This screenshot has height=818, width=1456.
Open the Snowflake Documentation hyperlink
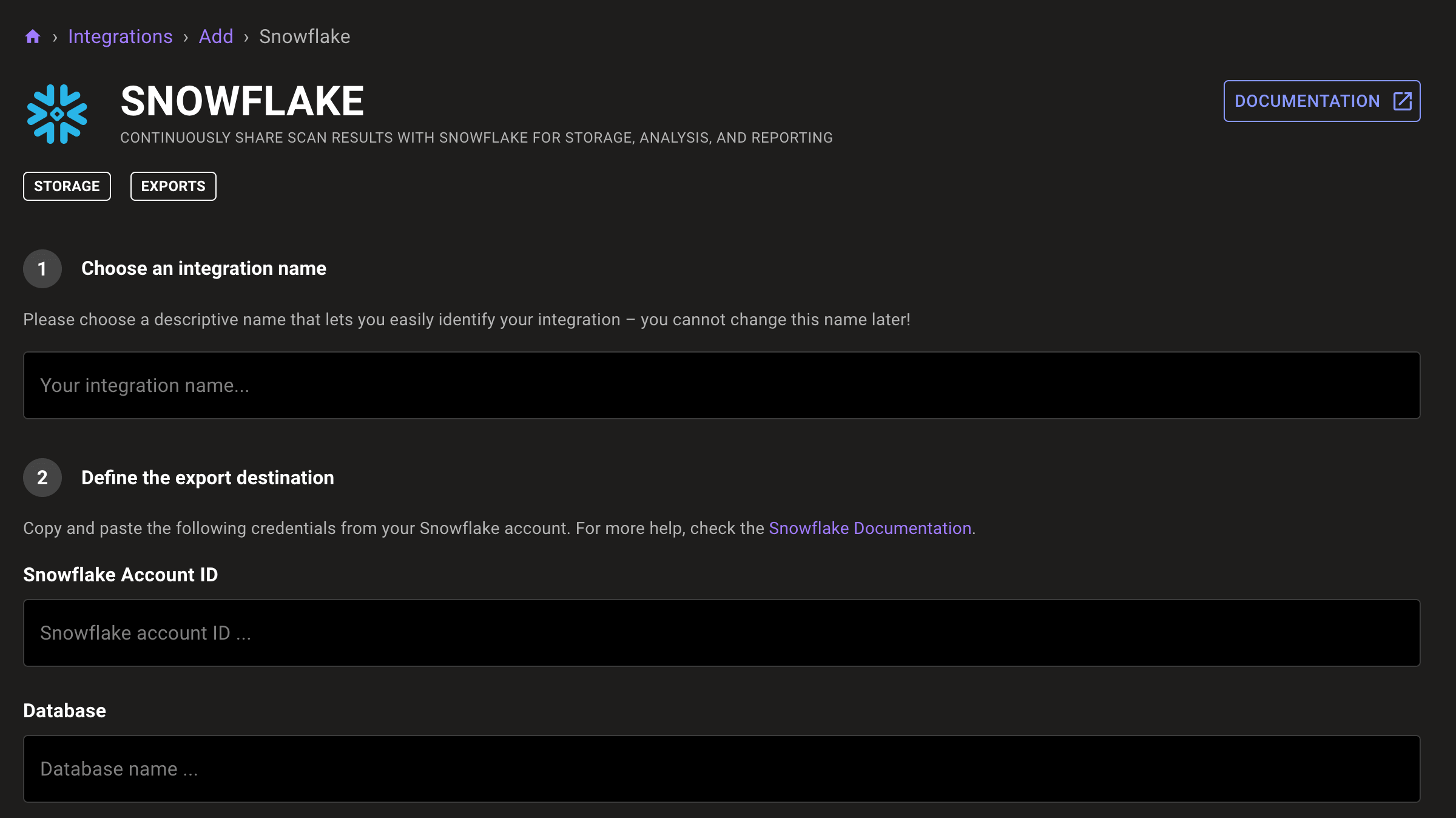click(870, 528)
